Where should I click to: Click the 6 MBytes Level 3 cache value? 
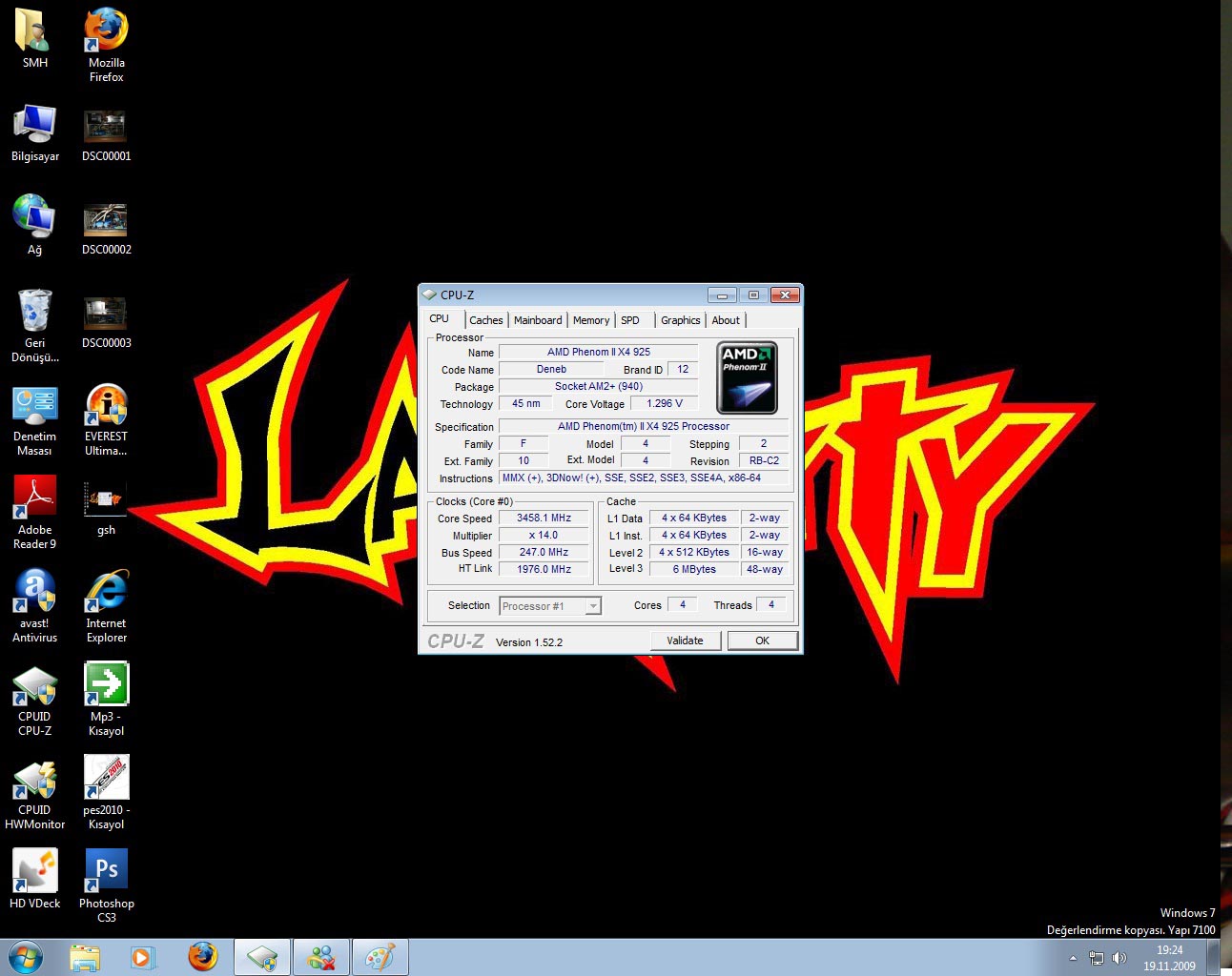[x=694, y=569]
